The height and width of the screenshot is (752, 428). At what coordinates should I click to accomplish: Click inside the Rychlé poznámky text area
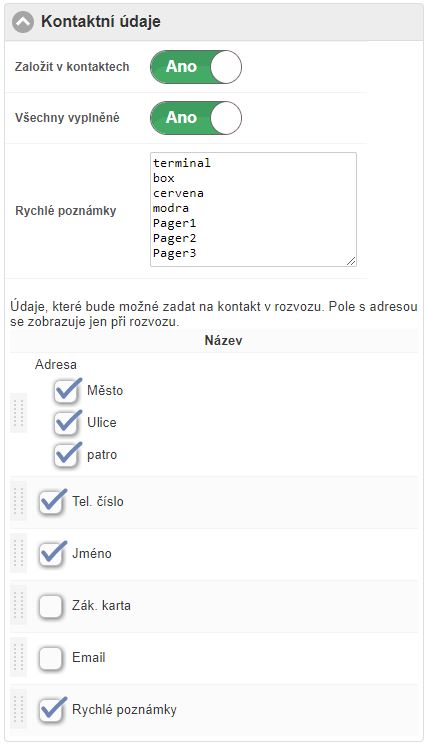253,210
